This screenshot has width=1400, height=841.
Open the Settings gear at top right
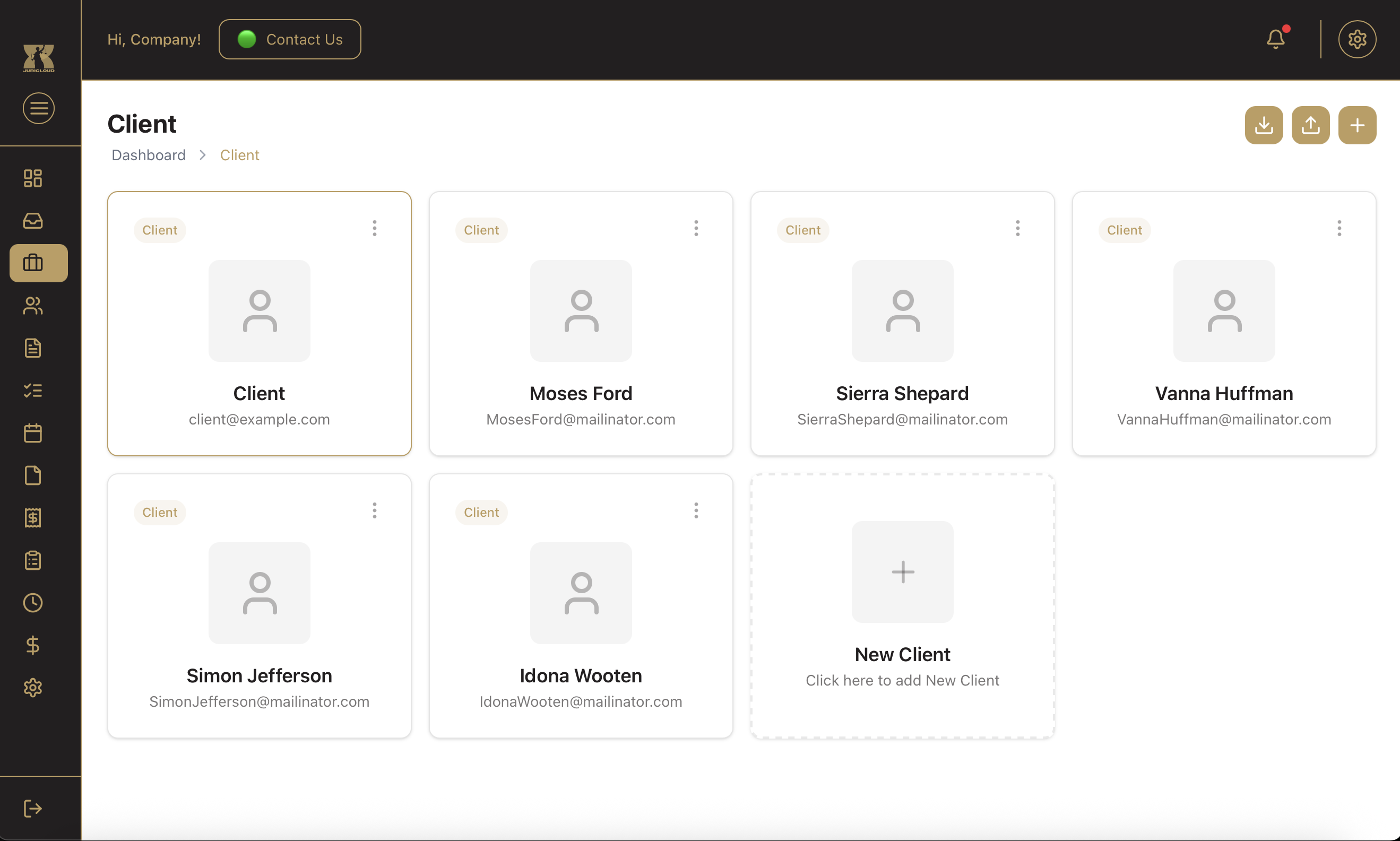[1358, 39]
